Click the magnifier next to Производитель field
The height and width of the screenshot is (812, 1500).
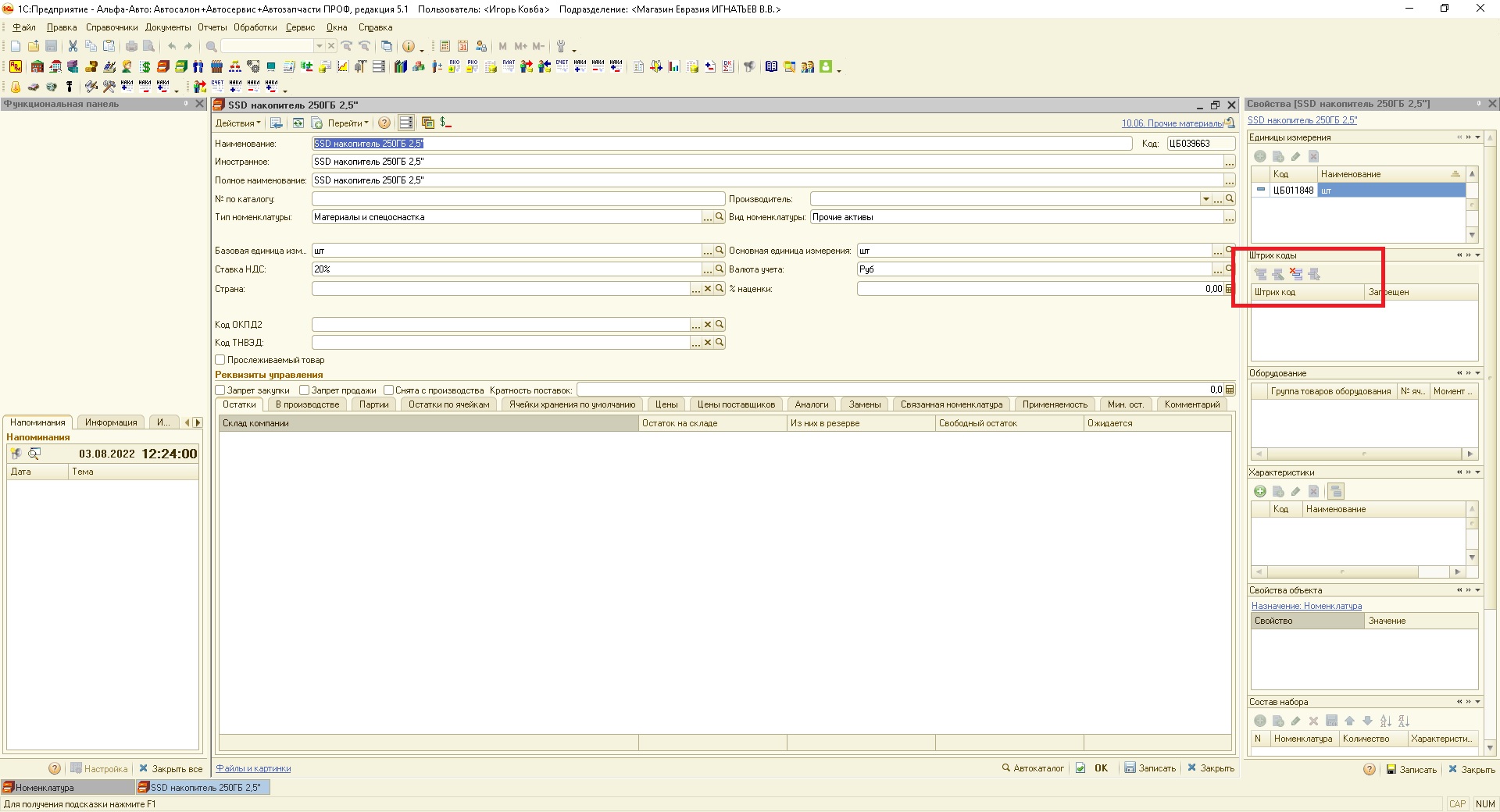[1230, 199]
